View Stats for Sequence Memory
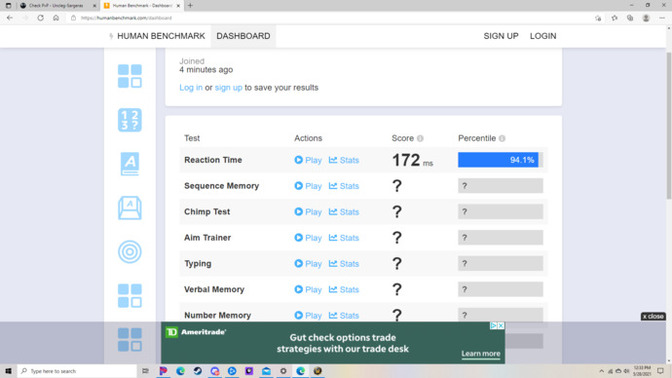This screenshot has width=672, height=378. tap(344, 186)
